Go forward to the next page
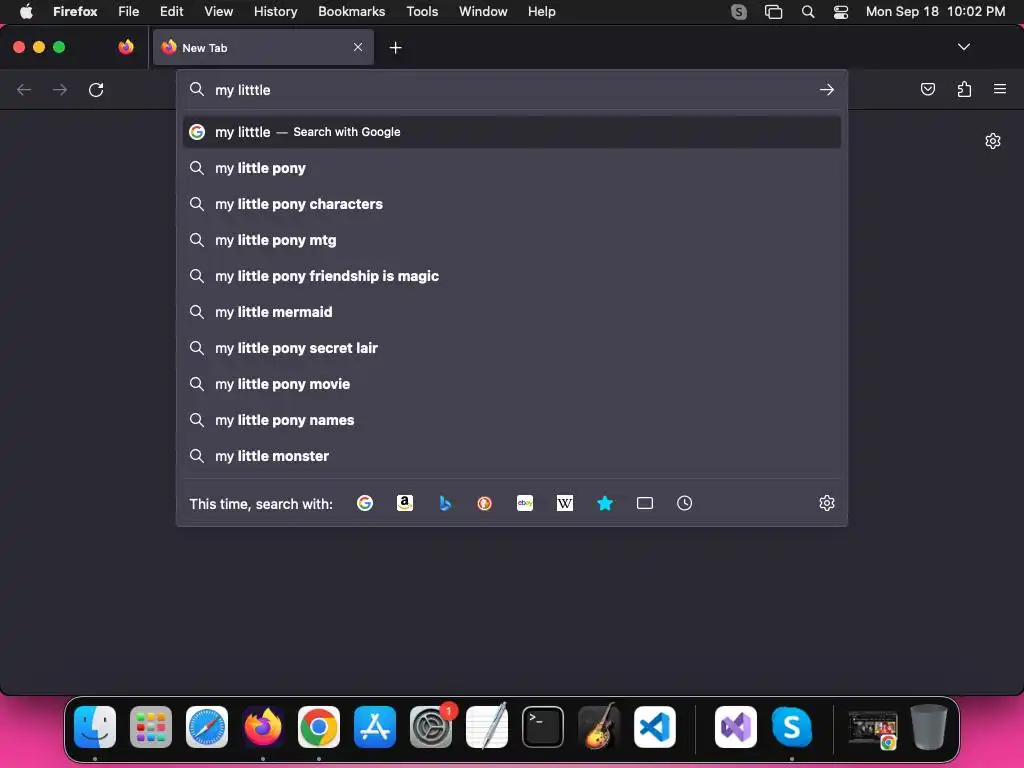 click(60, 89)
